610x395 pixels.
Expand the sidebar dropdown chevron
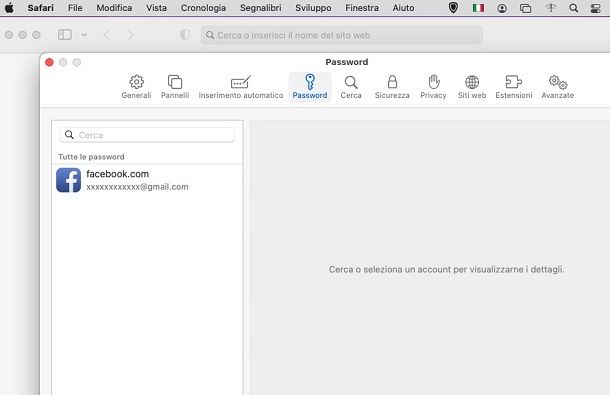[84, 35]
